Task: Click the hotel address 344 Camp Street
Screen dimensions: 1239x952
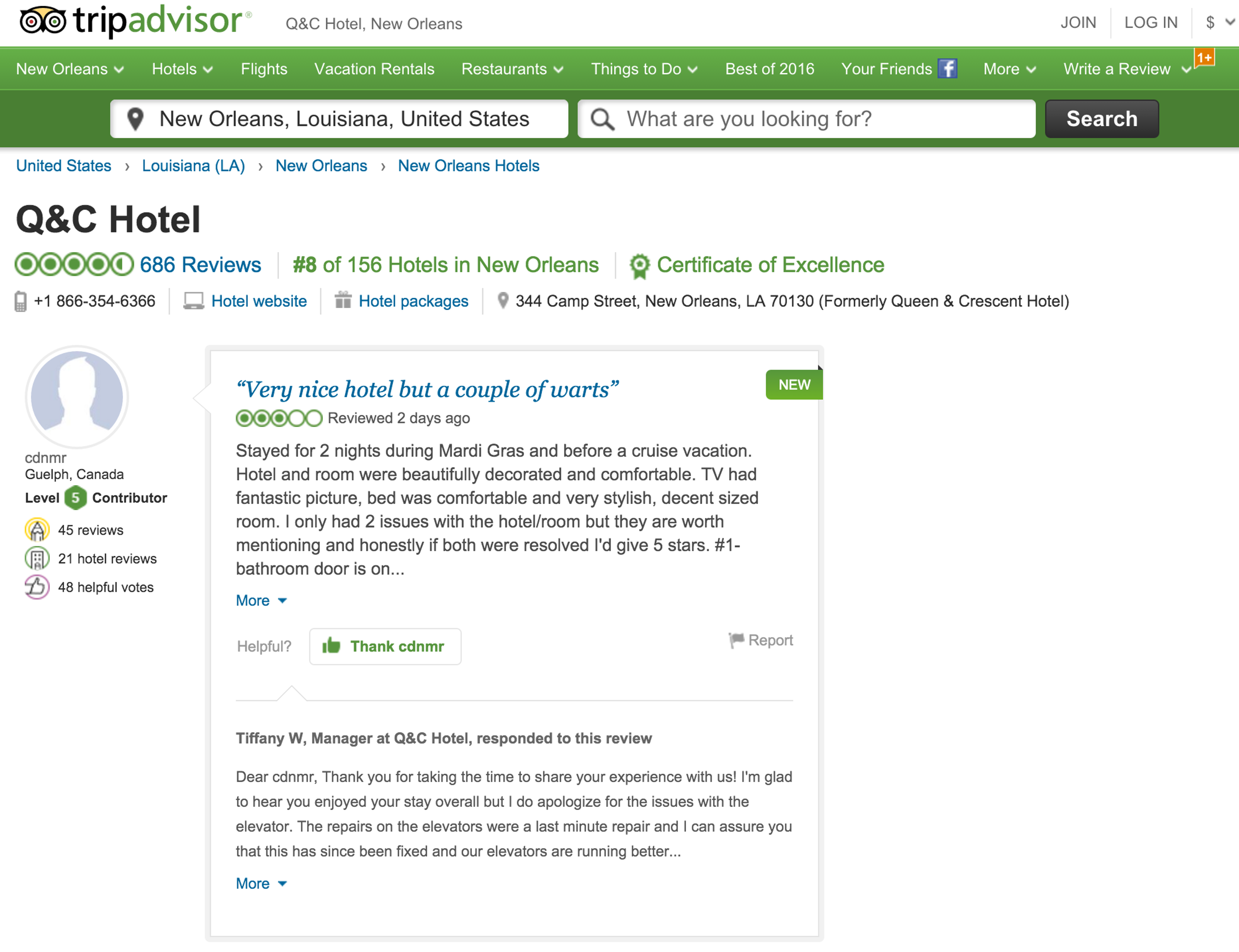Action: click(x=792, y=301)
